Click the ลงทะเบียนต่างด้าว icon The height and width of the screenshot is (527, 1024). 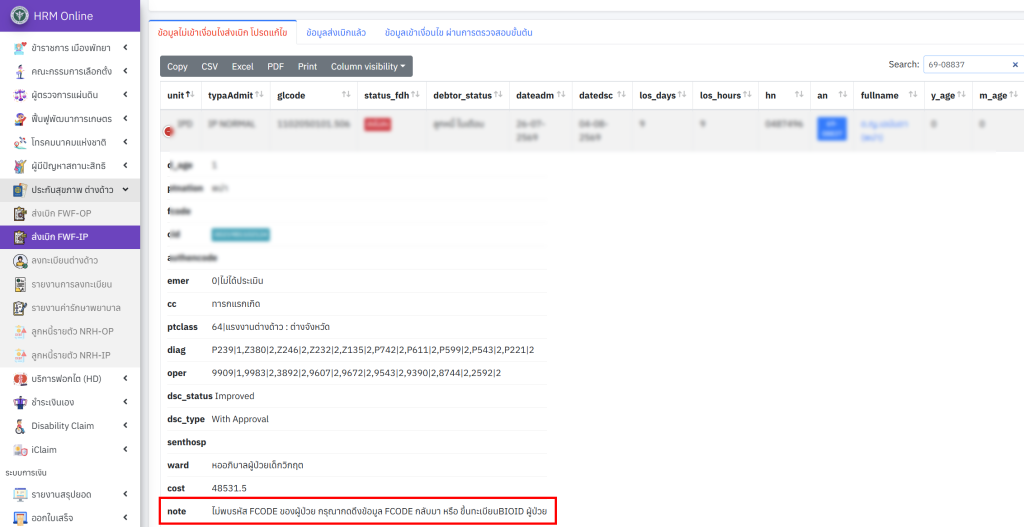20,261
